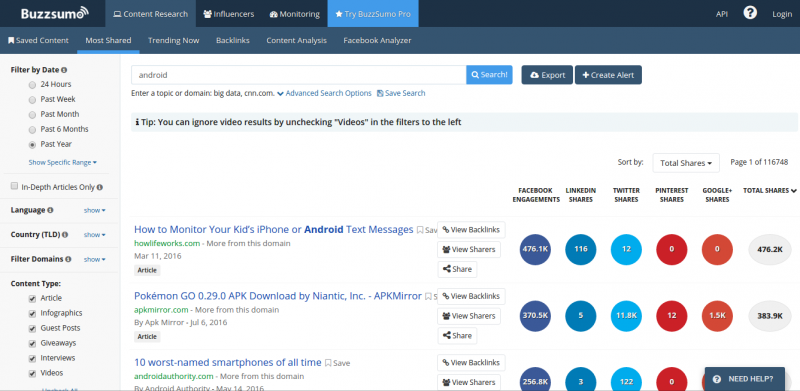The image size is (800, 391).
Task: Show the Filter Domains options
Action: coord(94,259)
